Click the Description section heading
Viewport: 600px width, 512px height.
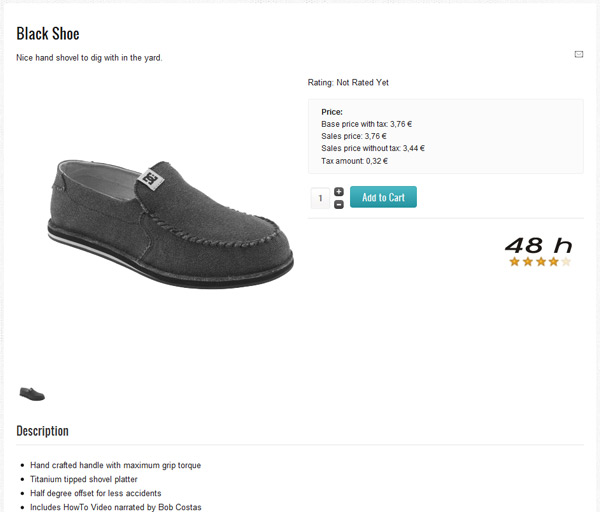tap(42, 431)
